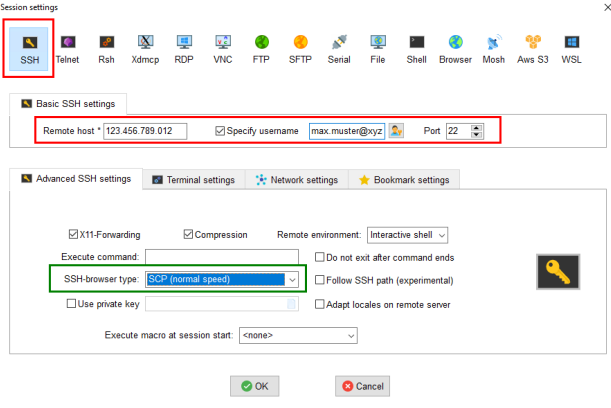
Task: Uncheck the Compression option
Action: [188, 234]
